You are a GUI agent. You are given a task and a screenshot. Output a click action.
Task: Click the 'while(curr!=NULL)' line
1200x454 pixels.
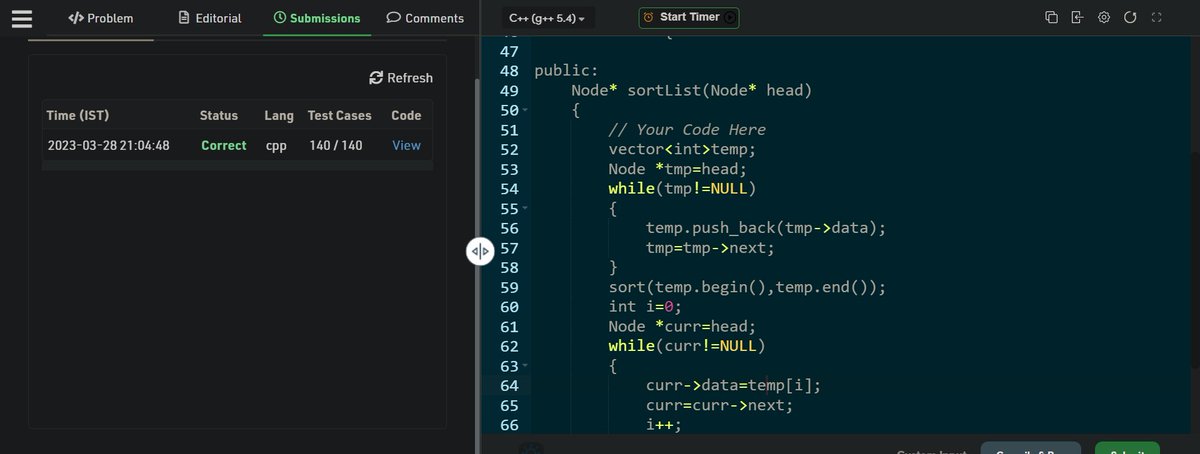click(686, 346)
